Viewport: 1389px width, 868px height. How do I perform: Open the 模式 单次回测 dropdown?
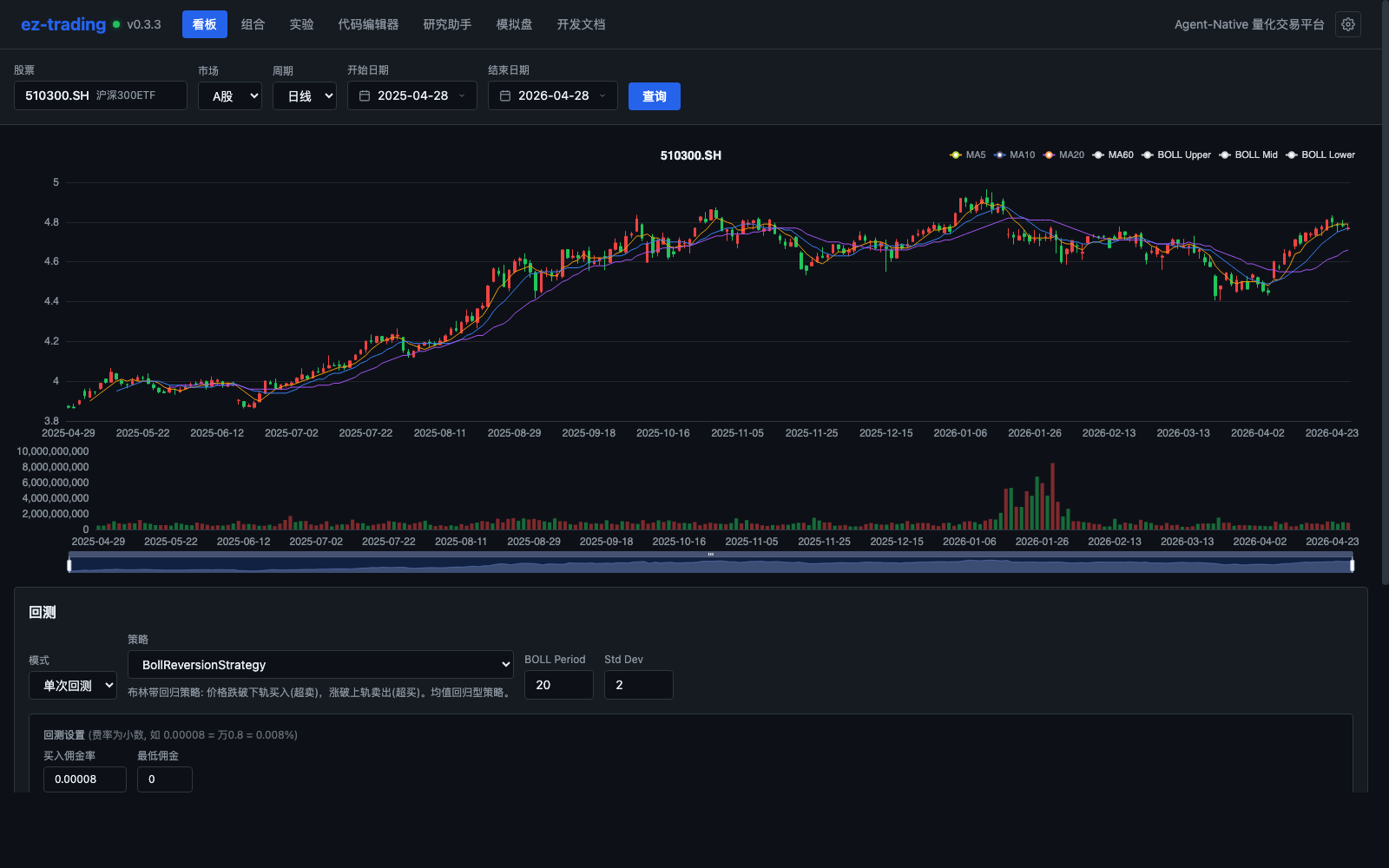click(73, 685)
